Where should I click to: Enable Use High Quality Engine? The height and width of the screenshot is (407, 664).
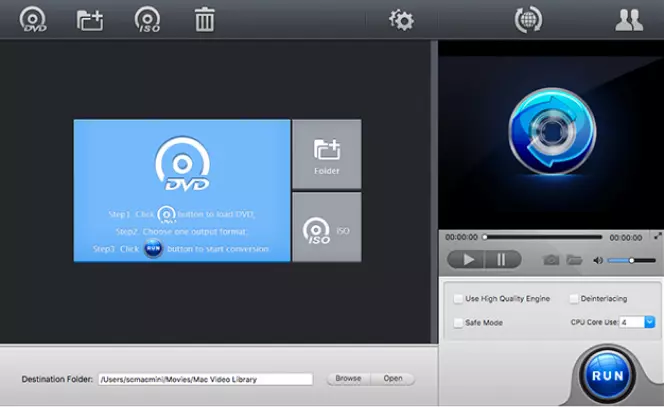pos(458,299)
